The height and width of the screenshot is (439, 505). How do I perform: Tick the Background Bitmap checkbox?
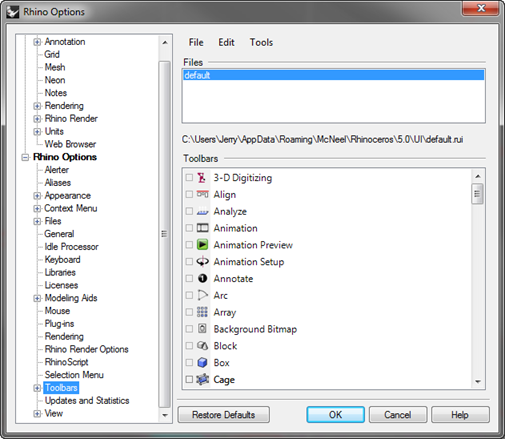click(189, 329)
